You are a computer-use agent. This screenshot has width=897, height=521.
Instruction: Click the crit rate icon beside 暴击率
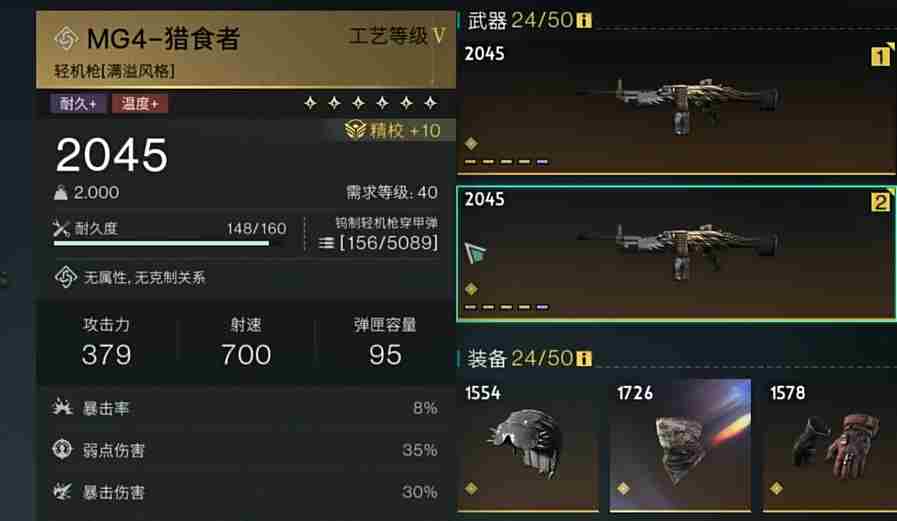coord(62,407)
